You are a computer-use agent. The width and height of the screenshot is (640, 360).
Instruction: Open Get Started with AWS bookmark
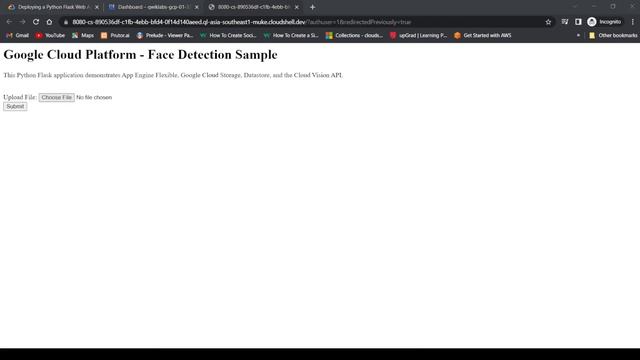click(483, 36)
